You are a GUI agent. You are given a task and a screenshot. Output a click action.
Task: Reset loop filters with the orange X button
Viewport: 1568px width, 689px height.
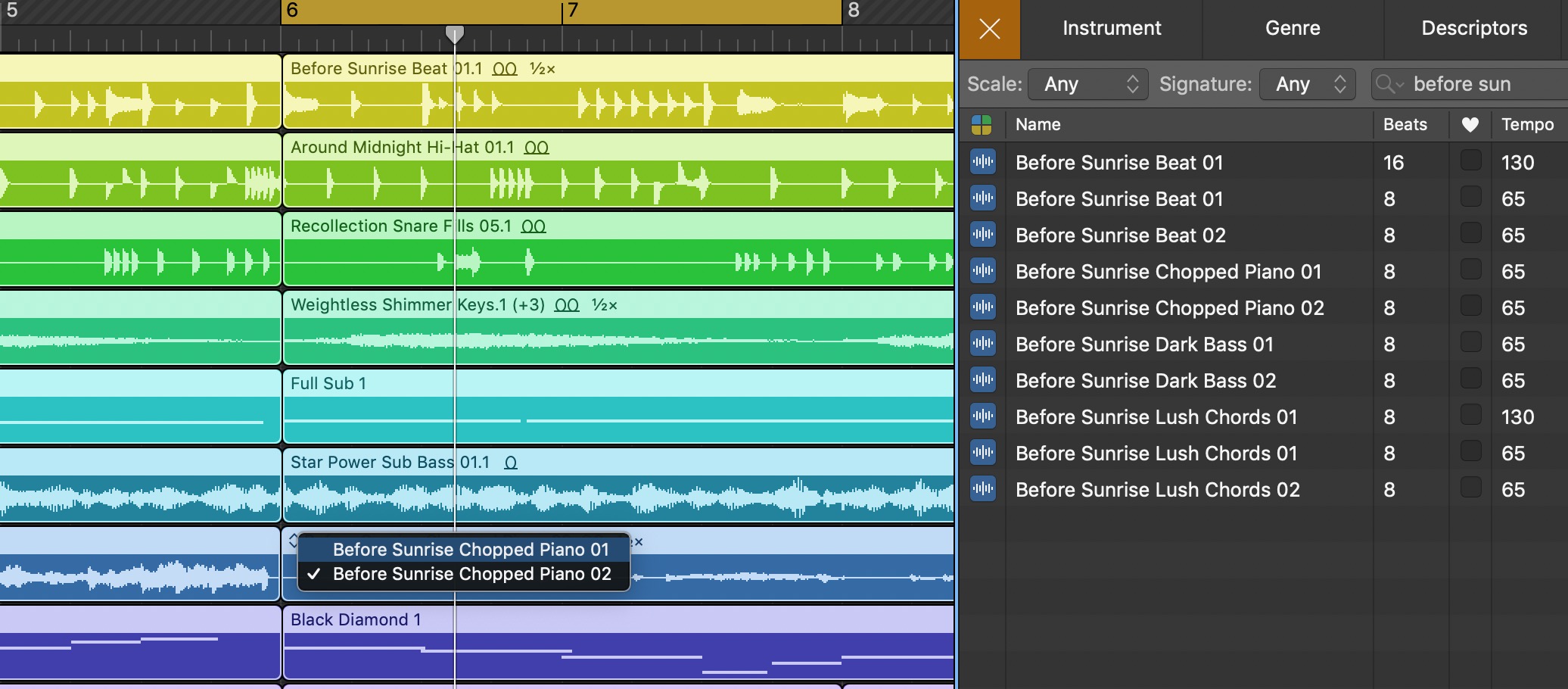tap(989, 29)
